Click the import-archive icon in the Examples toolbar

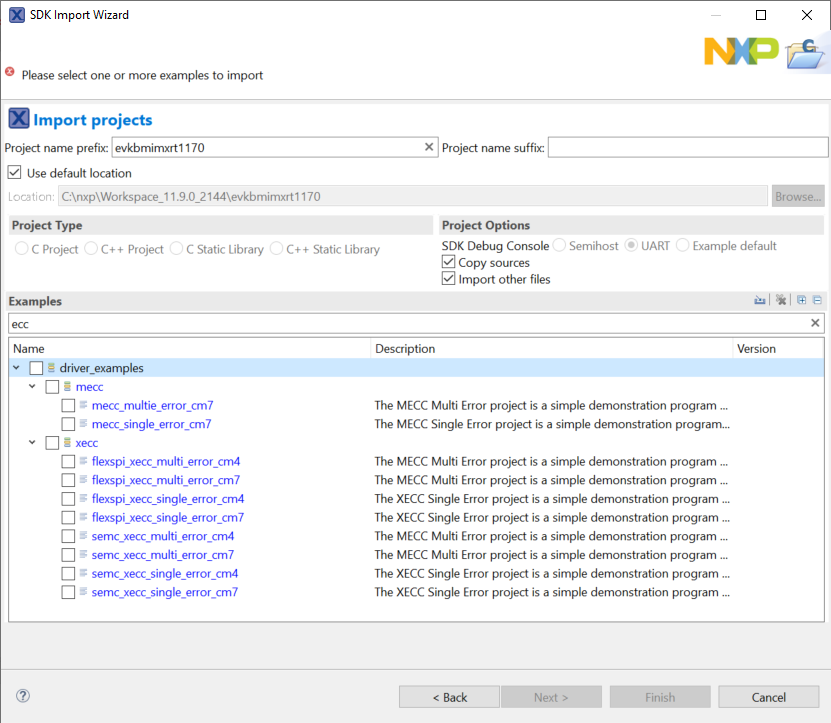pos(760,300)
